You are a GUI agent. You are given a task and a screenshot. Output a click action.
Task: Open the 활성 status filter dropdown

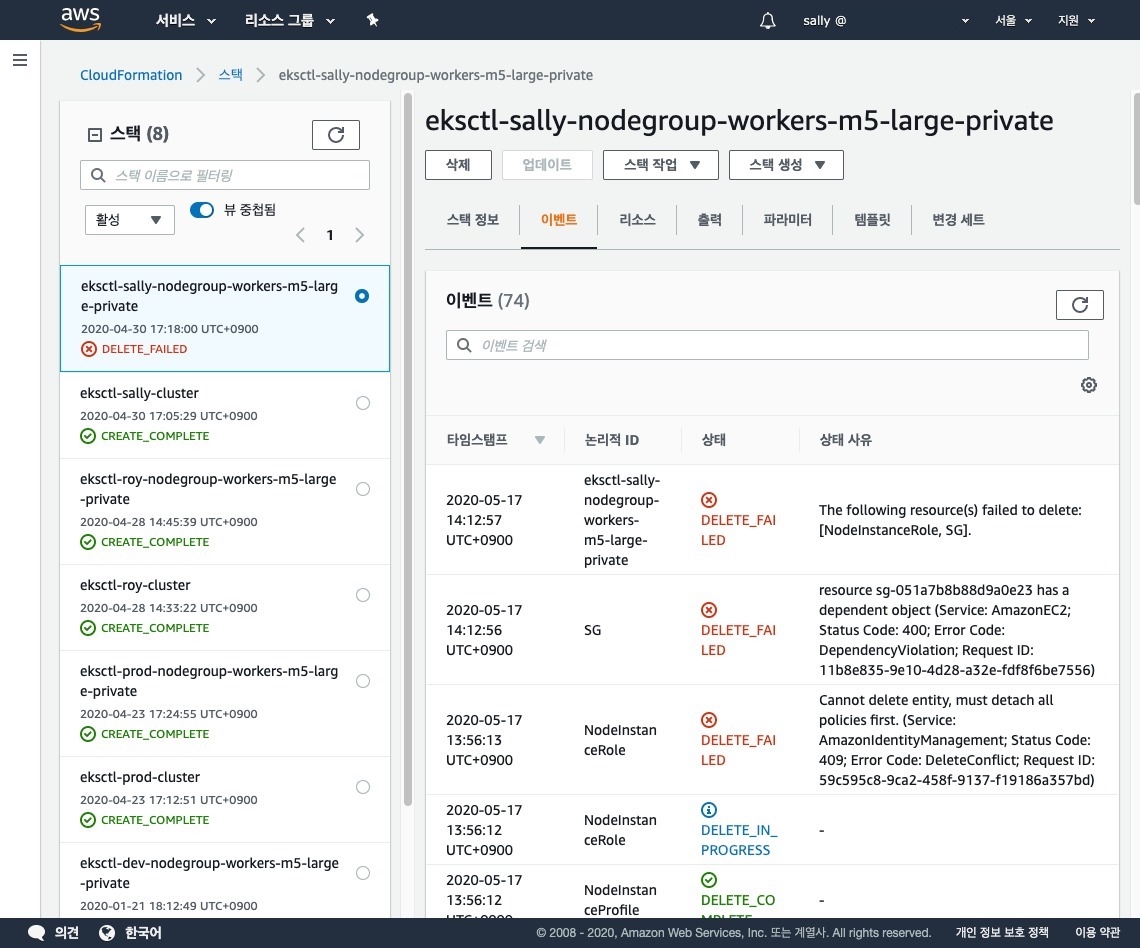click(x=129, y=220)
